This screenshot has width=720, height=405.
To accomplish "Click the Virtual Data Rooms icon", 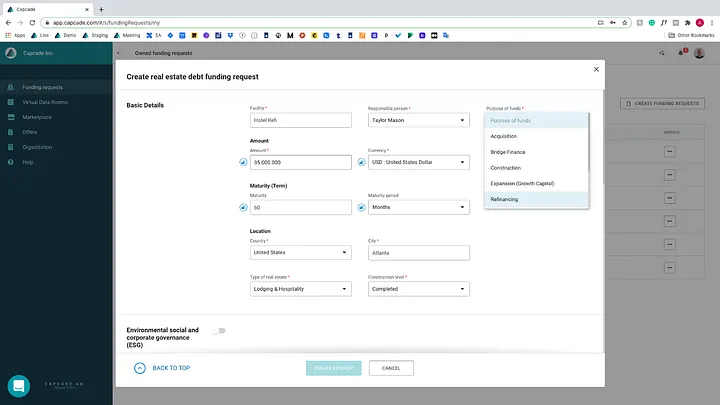I will (11, 102).
